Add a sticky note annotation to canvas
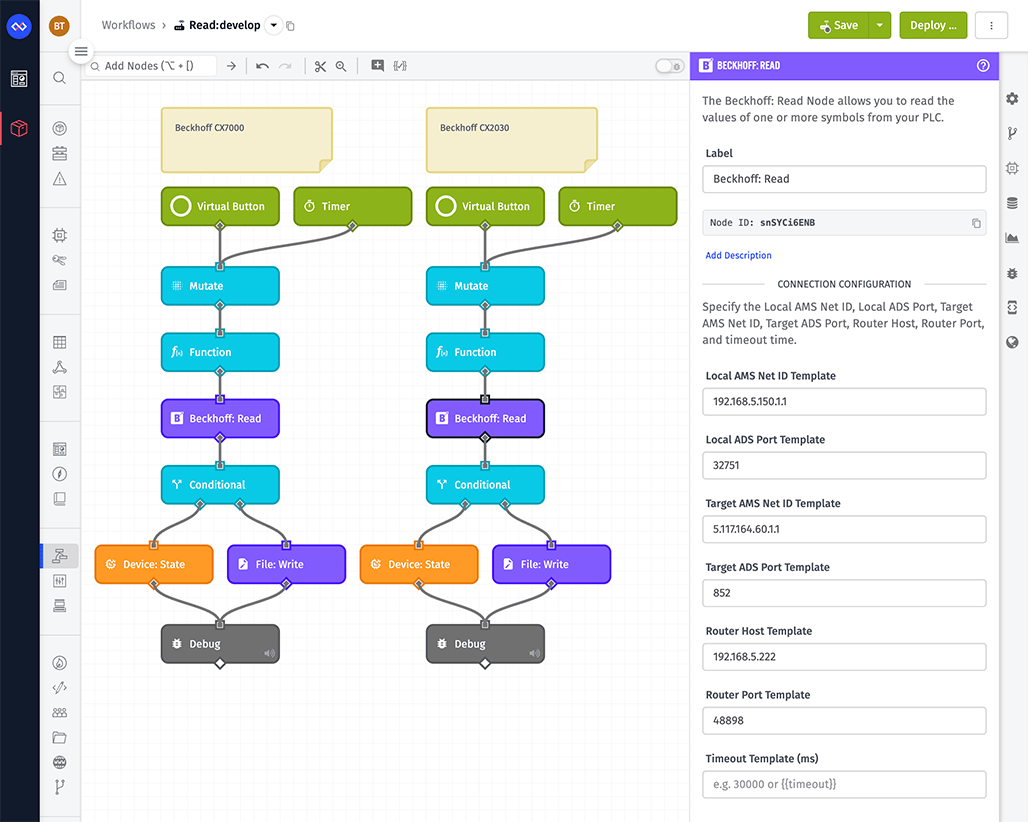This screenshot has height=822, width=1028. (x=376, y=65)
